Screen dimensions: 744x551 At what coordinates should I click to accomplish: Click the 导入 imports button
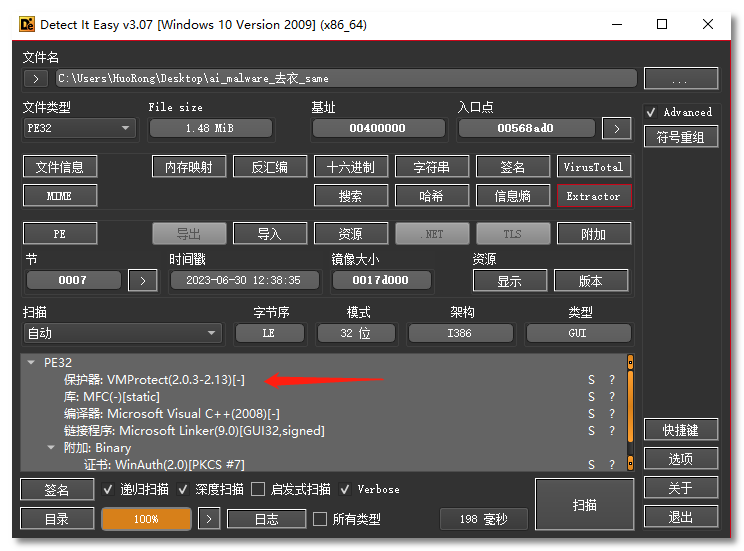[x=270, y=234]
